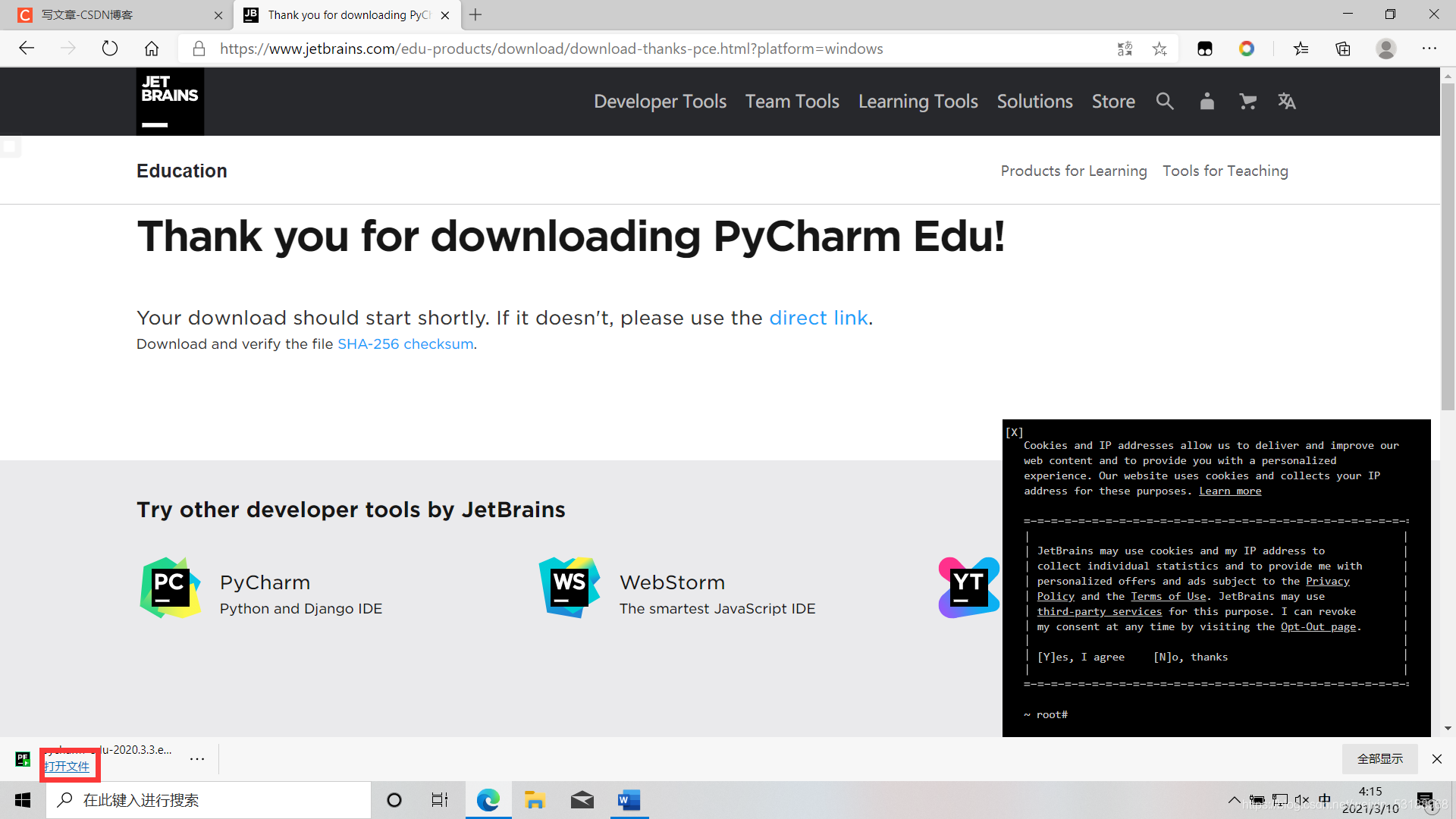Click the JetBrains logo
The width and height of the screenshot is (1456, 819).
coord(170,102)
